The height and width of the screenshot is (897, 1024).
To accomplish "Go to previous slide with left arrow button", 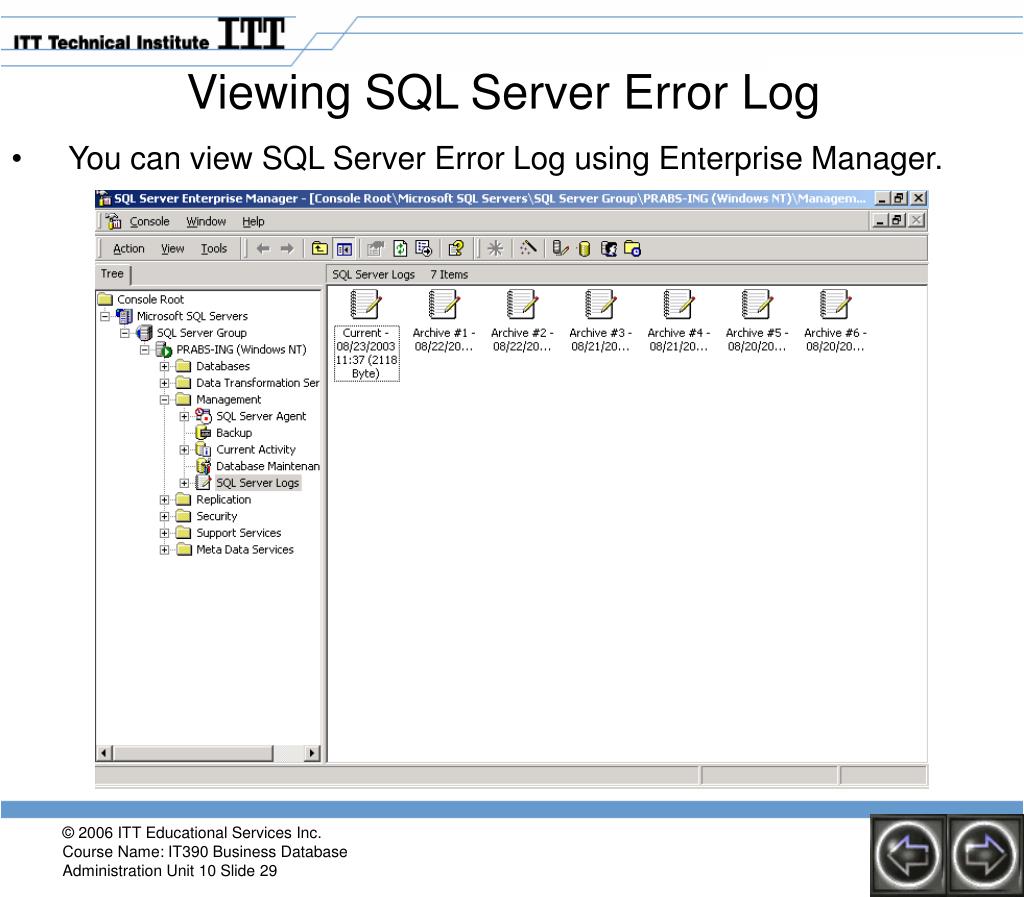I will pyautogui.click(x=908, y=855).
